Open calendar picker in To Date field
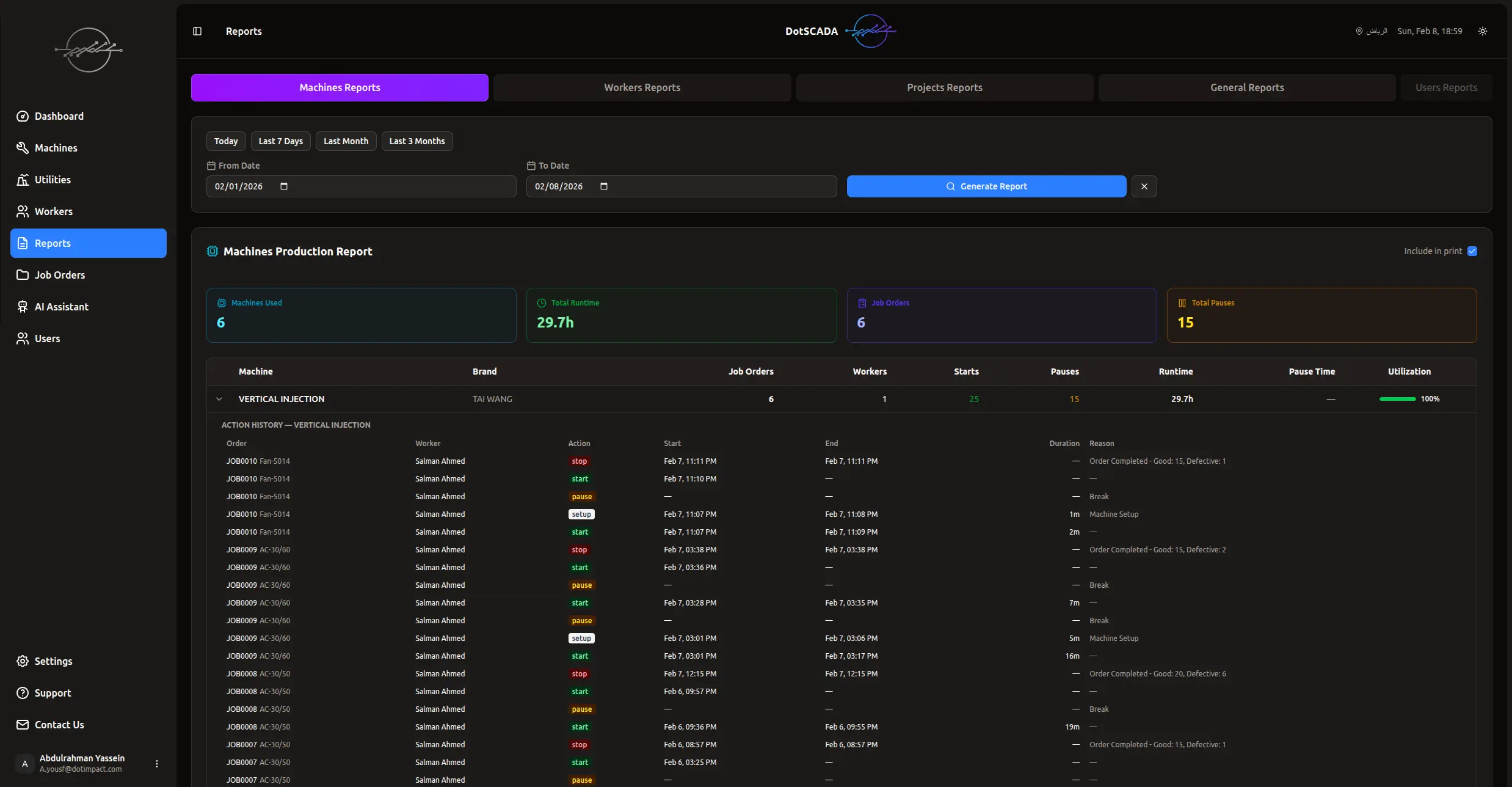 tap(604, 186)
